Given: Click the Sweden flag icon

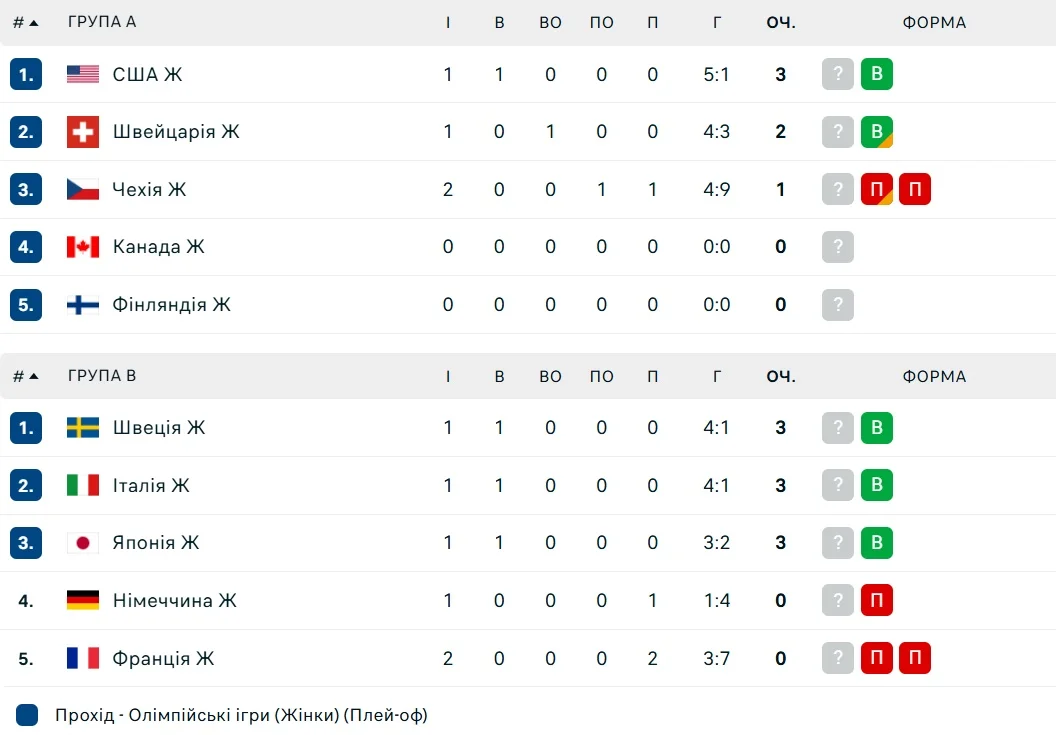Looking at the screenshot, I should point(83,428).
